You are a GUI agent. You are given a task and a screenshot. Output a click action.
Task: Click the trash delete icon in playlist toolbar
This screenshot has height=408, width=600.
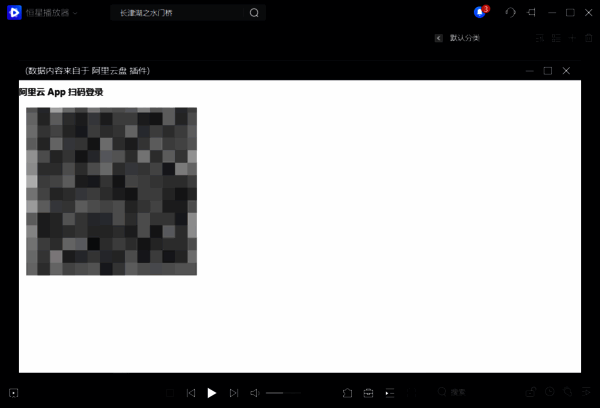pyautogui.click(x=588, y=38)
